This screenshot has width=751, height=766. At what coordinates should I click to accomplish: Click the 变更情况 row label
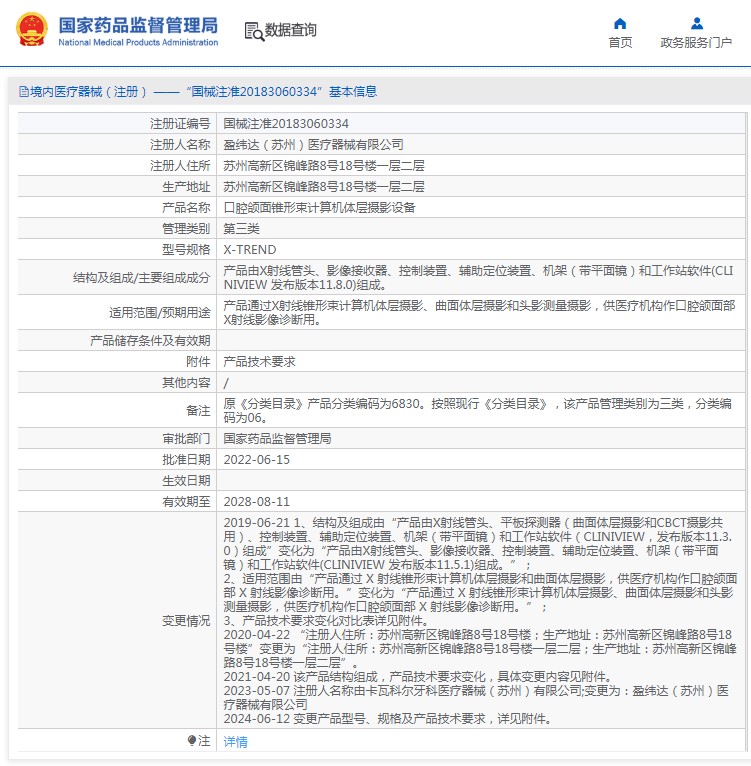pyautogui.click(x=186, y=620)
